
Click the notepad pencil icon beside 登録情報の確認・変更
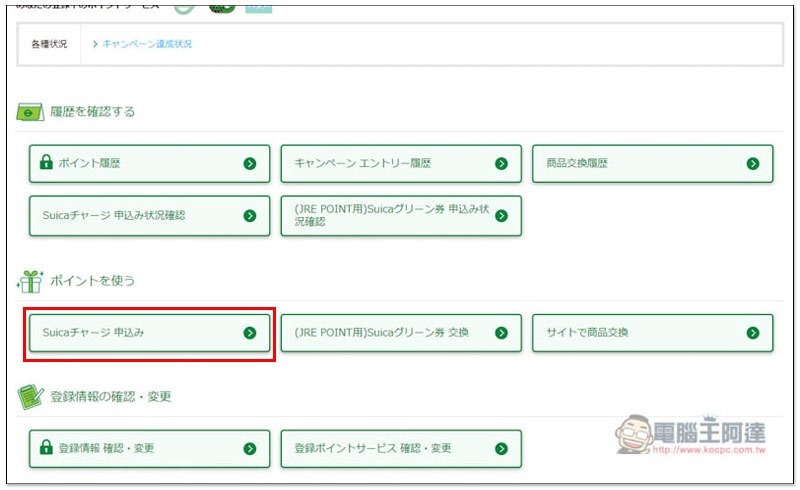[x=31, y=397]
